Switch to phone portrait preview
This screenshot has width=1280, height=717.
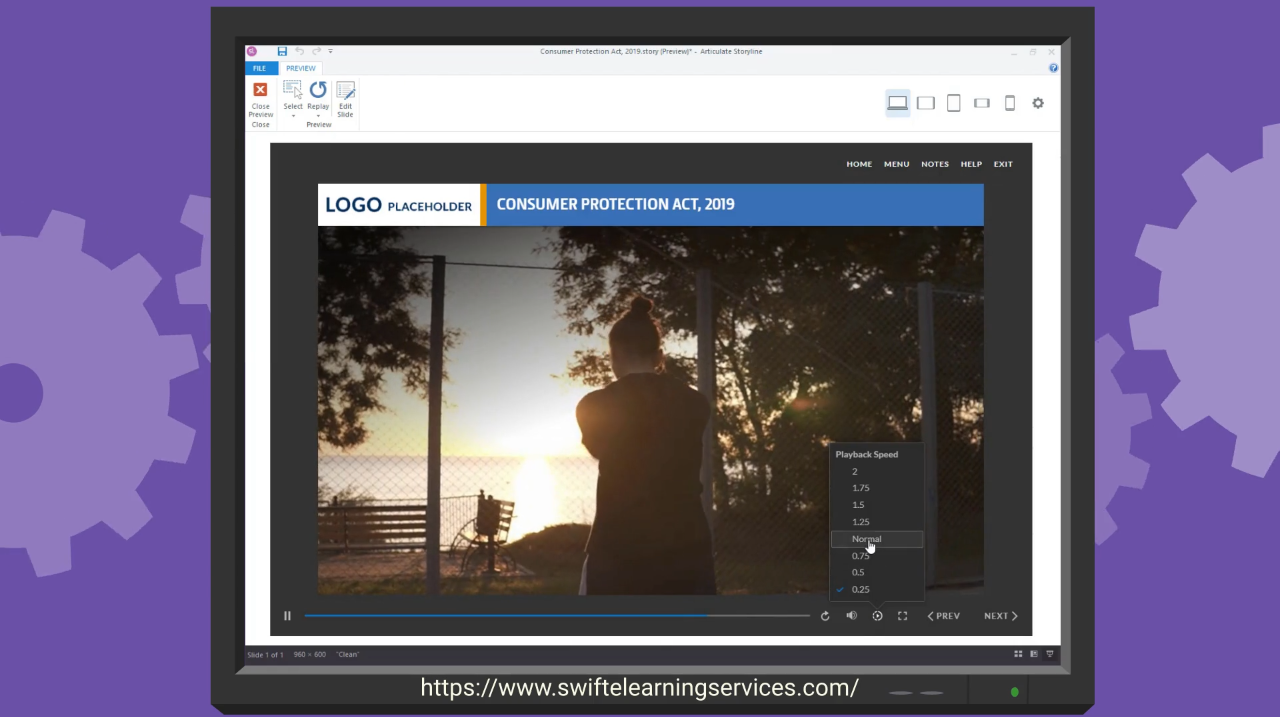1010,103
